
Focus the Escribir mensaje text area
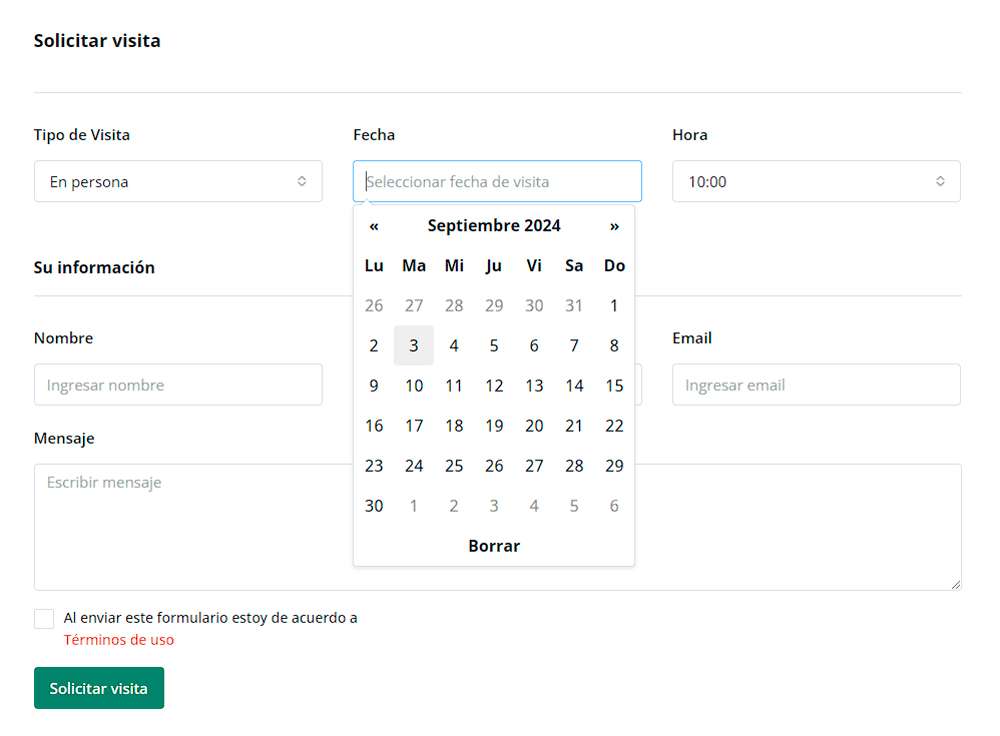click(x=497, y=527)
